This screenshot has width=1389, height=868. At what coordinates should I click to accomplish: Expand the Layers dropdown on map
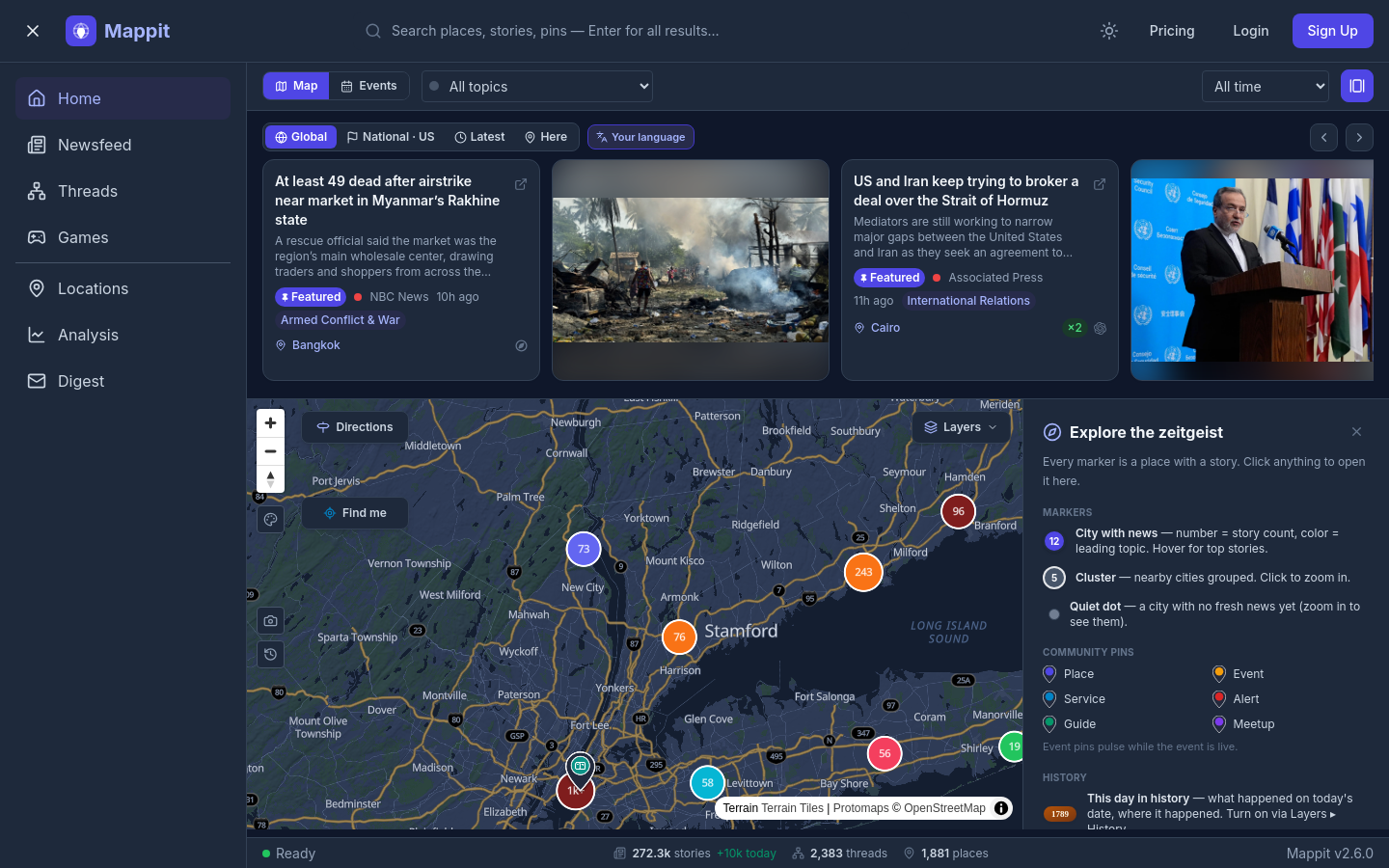tap(961, 427)
